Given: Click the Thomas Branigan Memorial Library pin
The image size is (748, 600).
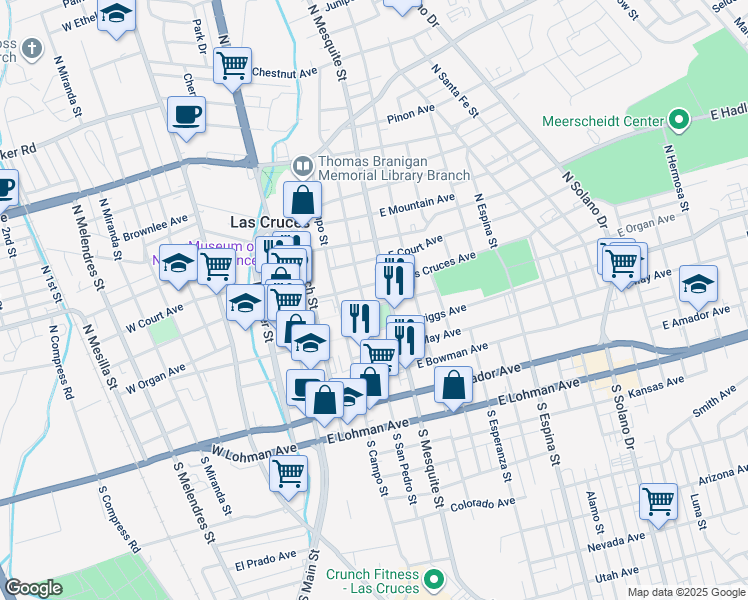Looking at the screenshot, I should (x=301, y=165).
